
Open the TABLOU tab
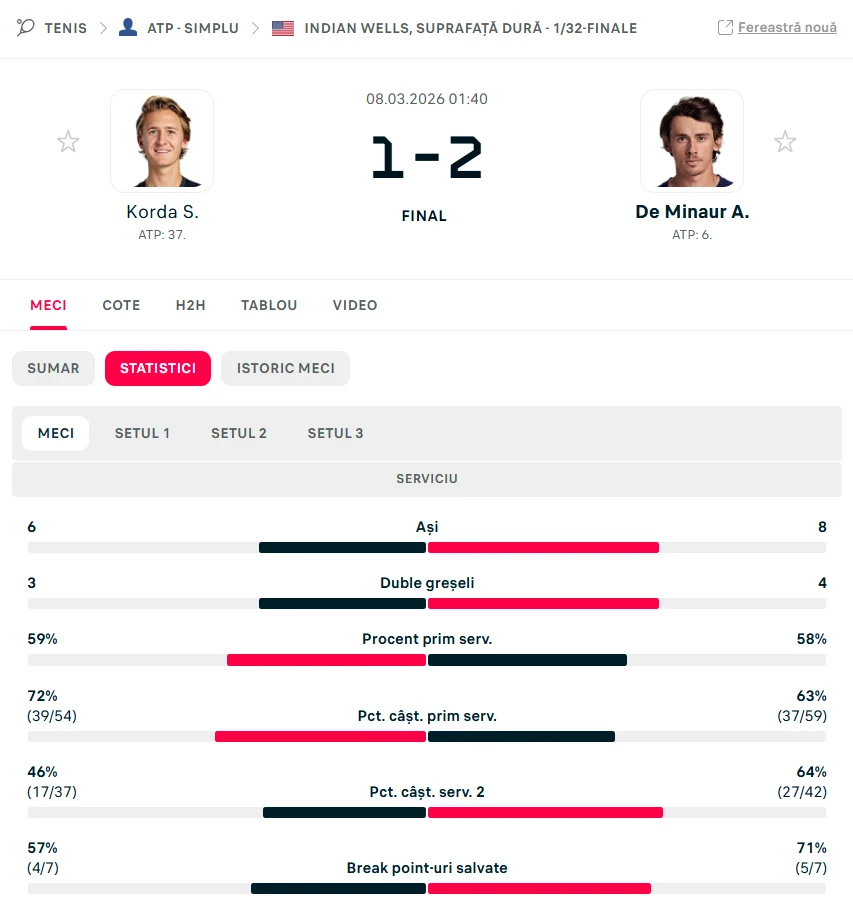click(x=269, y=305)
